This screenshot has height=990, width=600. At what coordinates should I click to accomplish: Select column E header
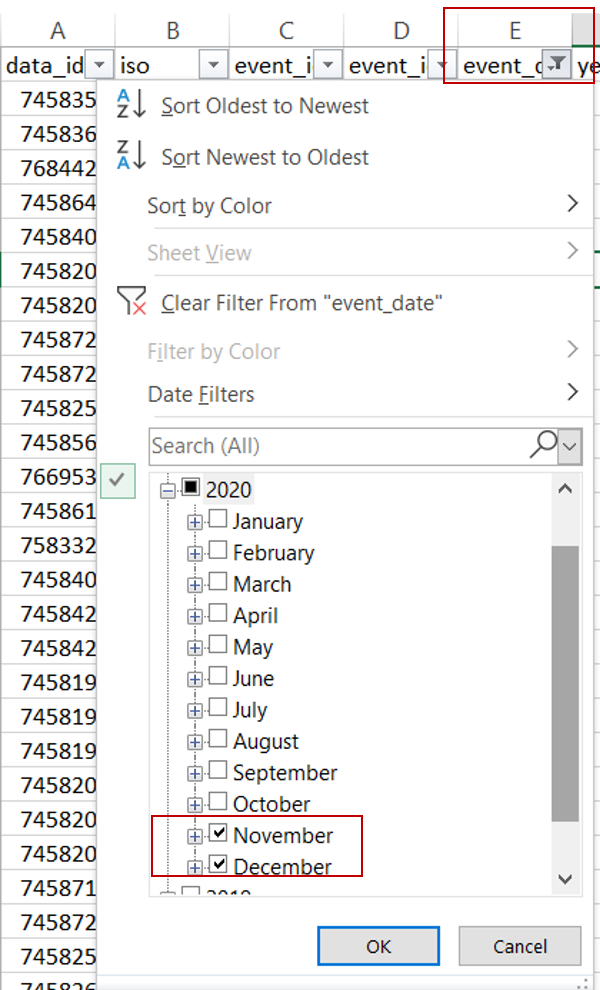tap(514, 30)
